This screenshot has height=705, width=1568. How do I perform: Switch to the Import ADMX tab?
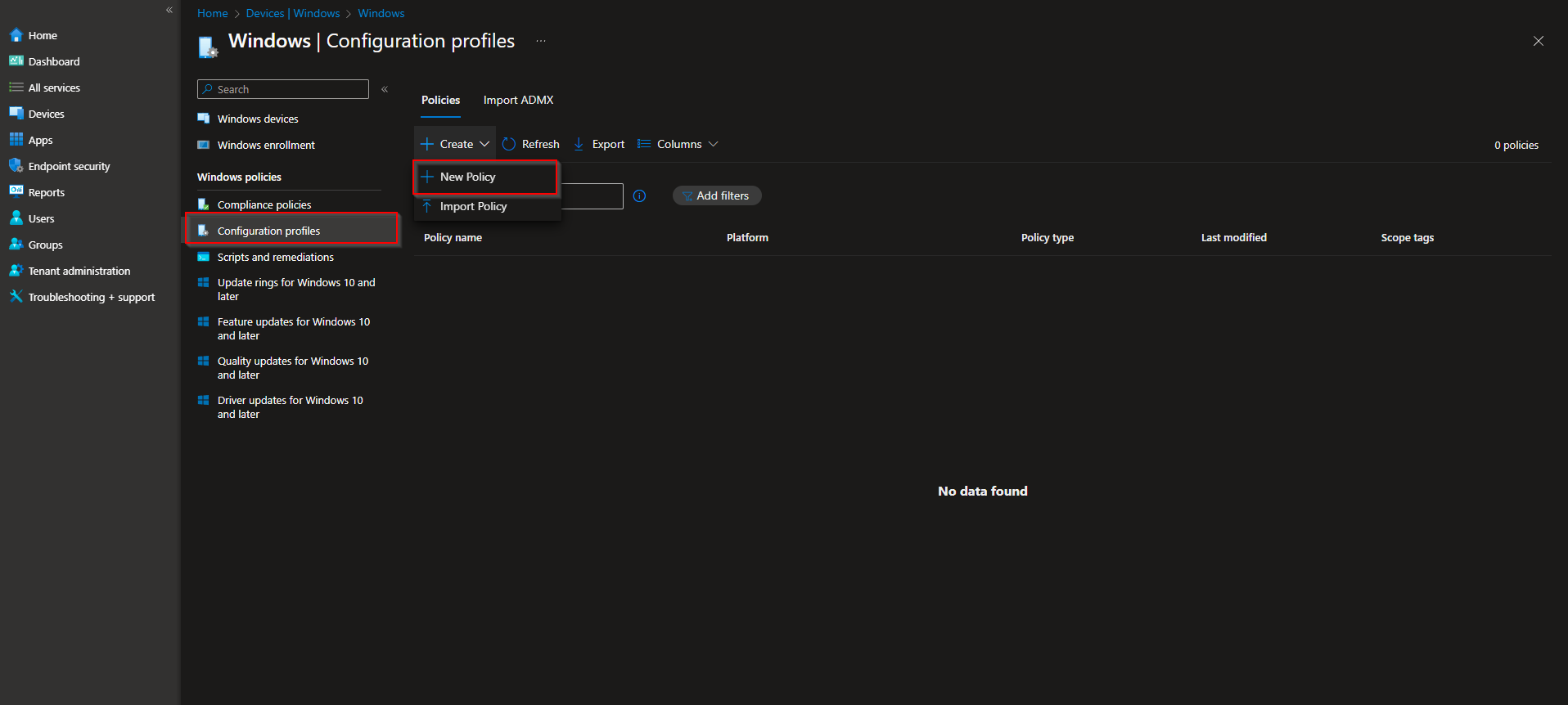518,100
